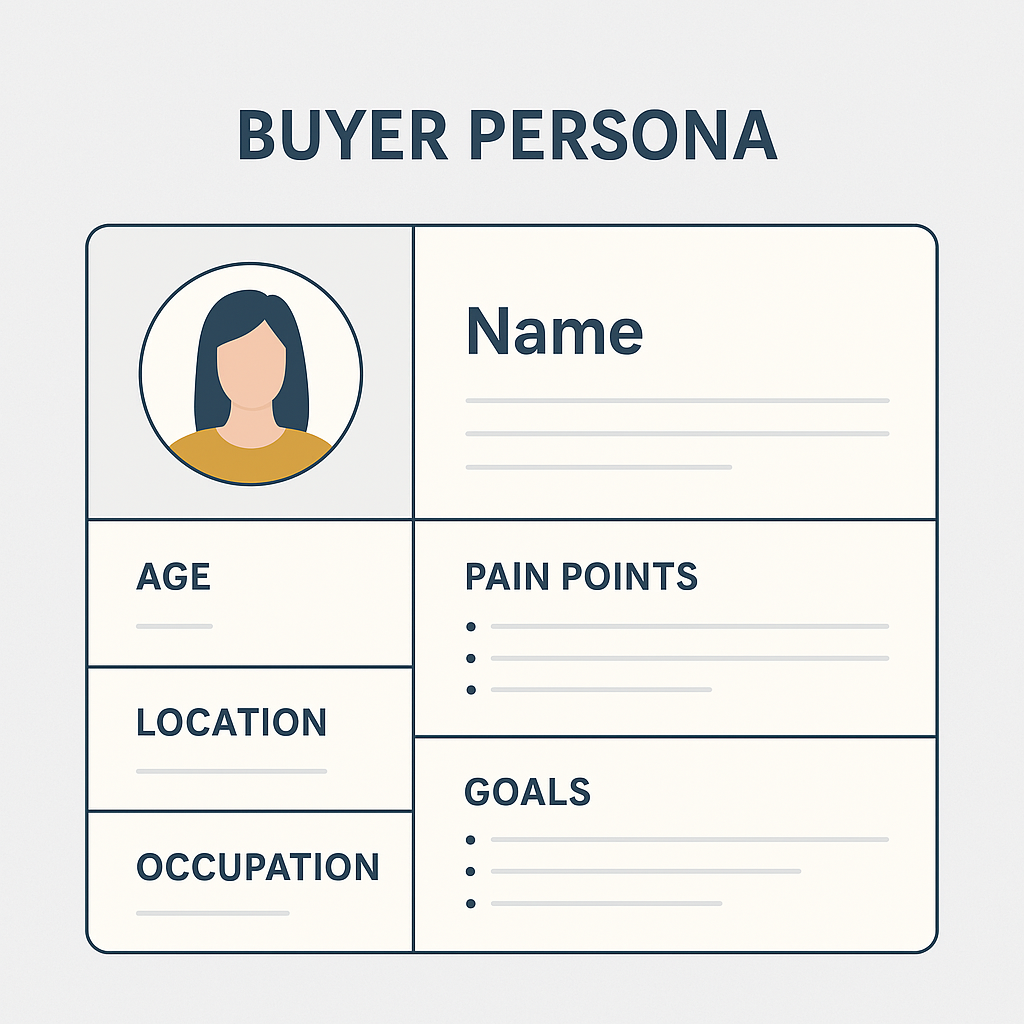Viewport: 1024px width, 1024px height.
Task: Click the third GOALS bullet dot
Action: coord(470,904)
